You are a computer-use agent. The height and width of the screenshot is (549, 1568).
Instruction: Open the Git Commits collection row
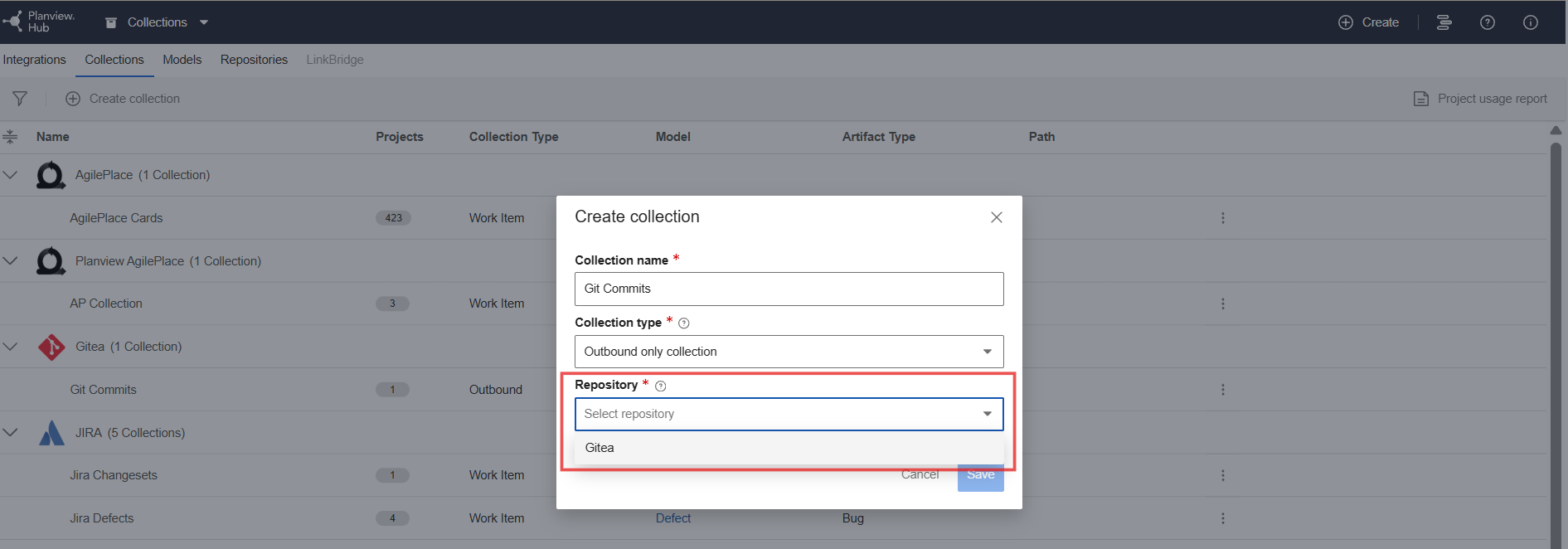[103, 390]
